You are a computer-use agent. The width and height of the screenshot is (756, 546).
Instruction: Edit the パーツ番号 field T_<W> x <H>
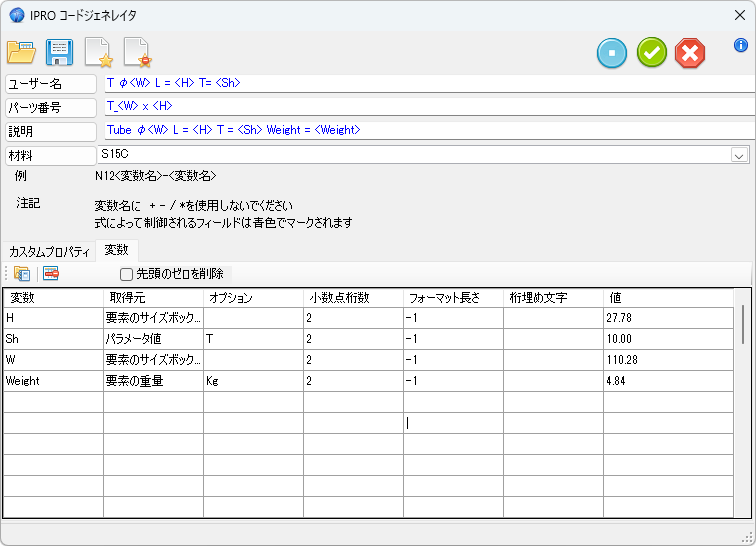pyautogui.click(x=430, y=107)
